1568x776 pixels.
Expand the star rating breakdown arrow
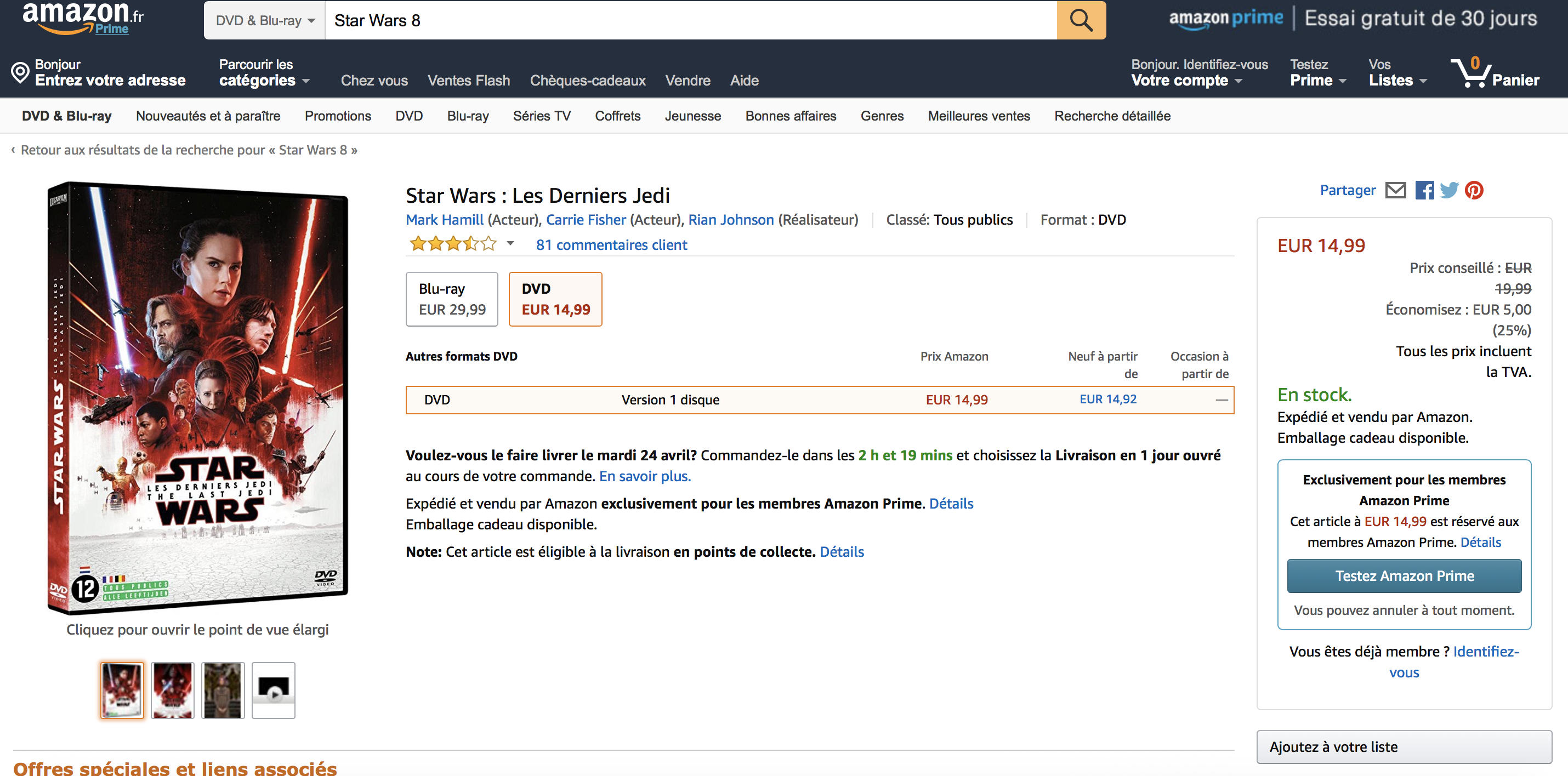(x=510, y=243)
